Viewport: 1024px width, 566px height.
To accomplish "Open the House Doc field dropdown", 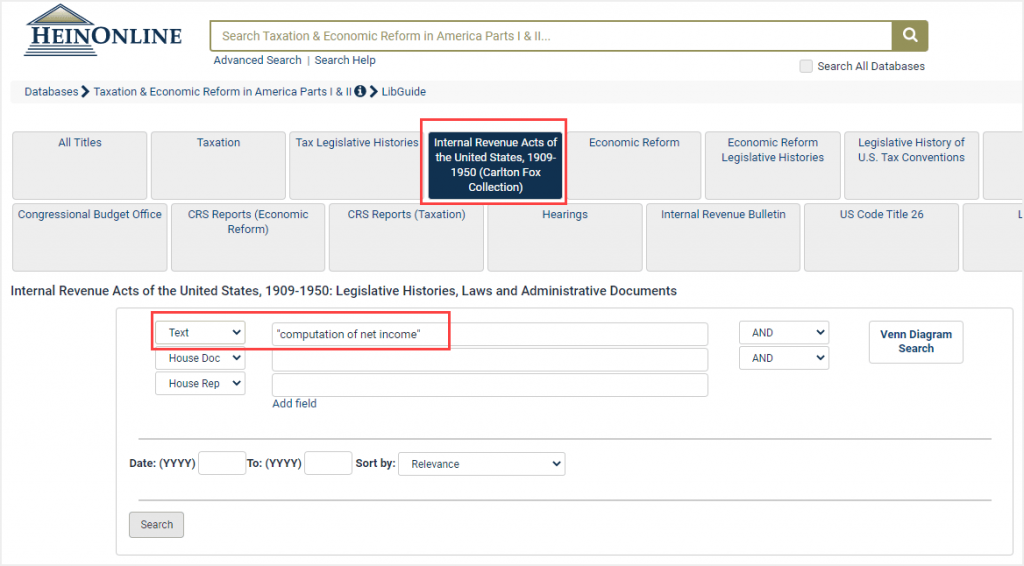I will (x=200, y=358).
